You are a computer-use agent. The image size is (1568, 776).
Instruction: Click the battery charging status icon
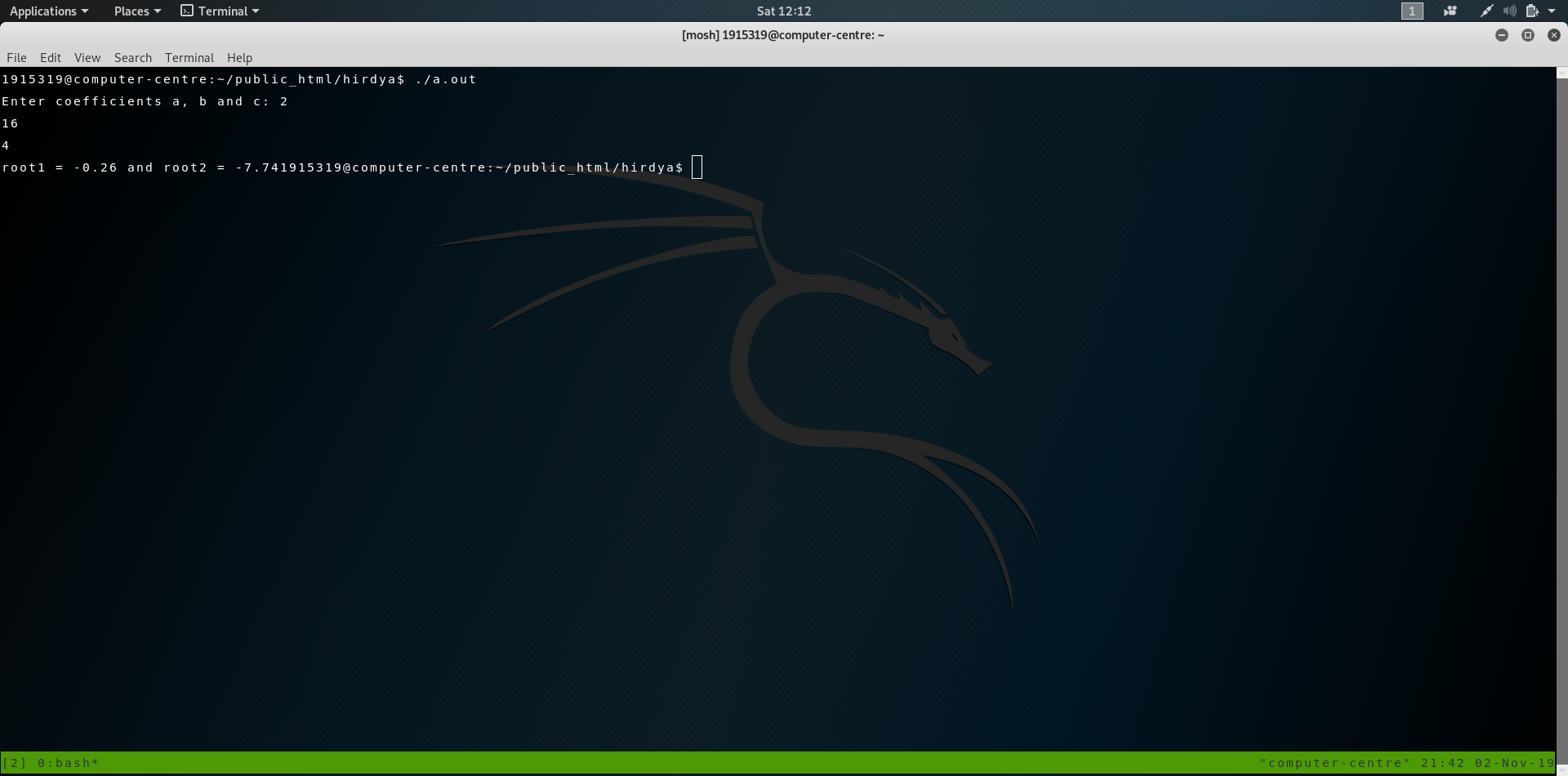pos(1532,11)
